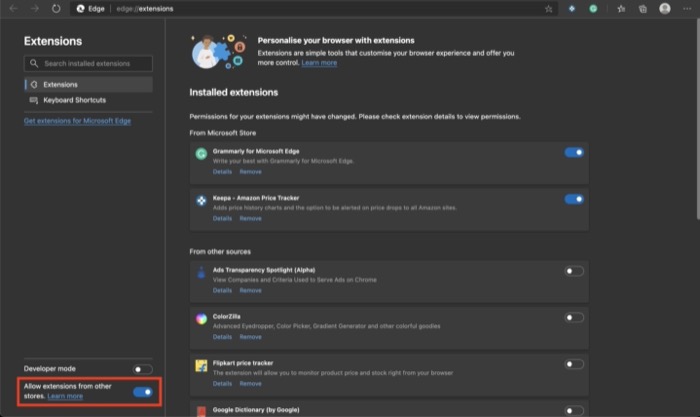Open Details for Keepa
The image size is (700, 417).
(222, 218)
